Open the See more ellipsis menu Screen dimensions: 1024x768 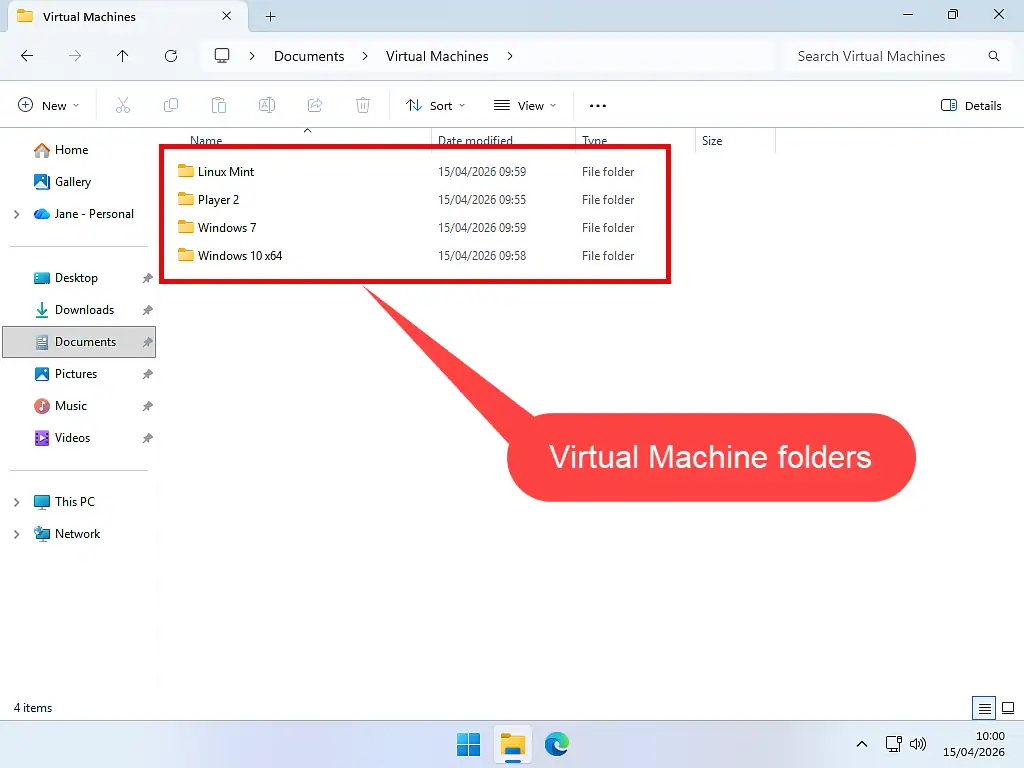click(597, 105)
